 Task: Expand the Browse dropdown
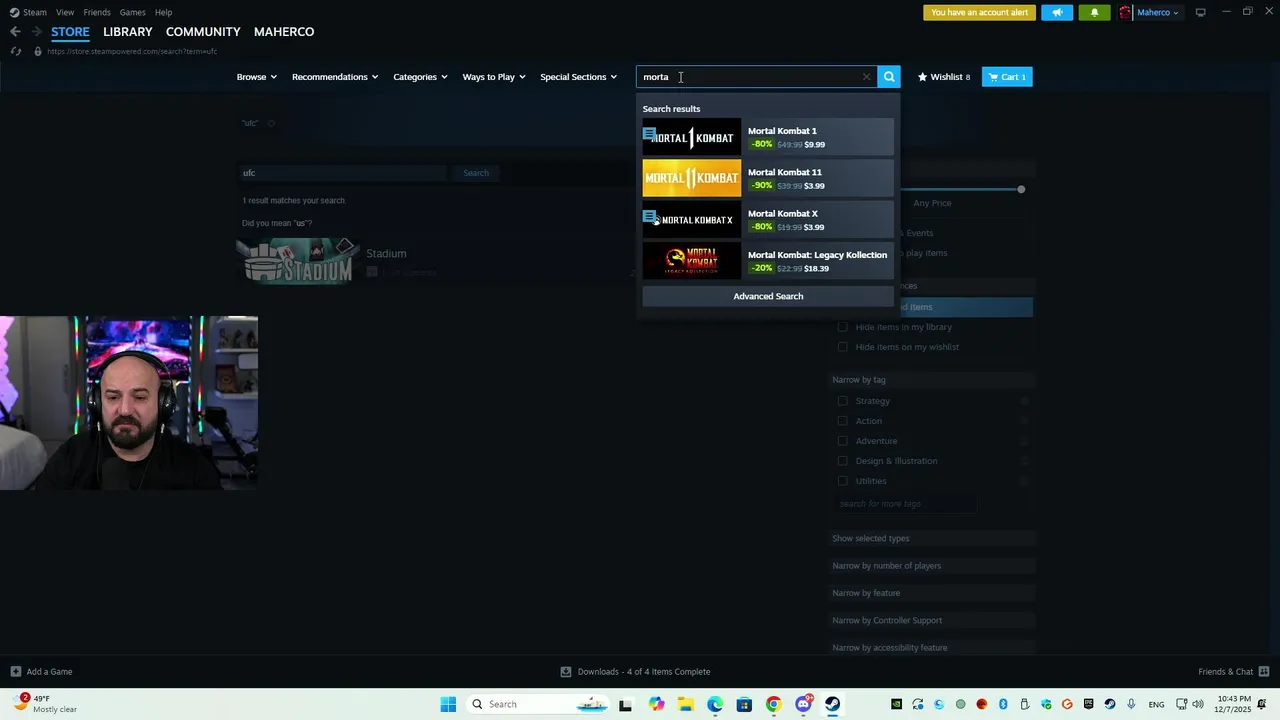[x=257, y=77]
